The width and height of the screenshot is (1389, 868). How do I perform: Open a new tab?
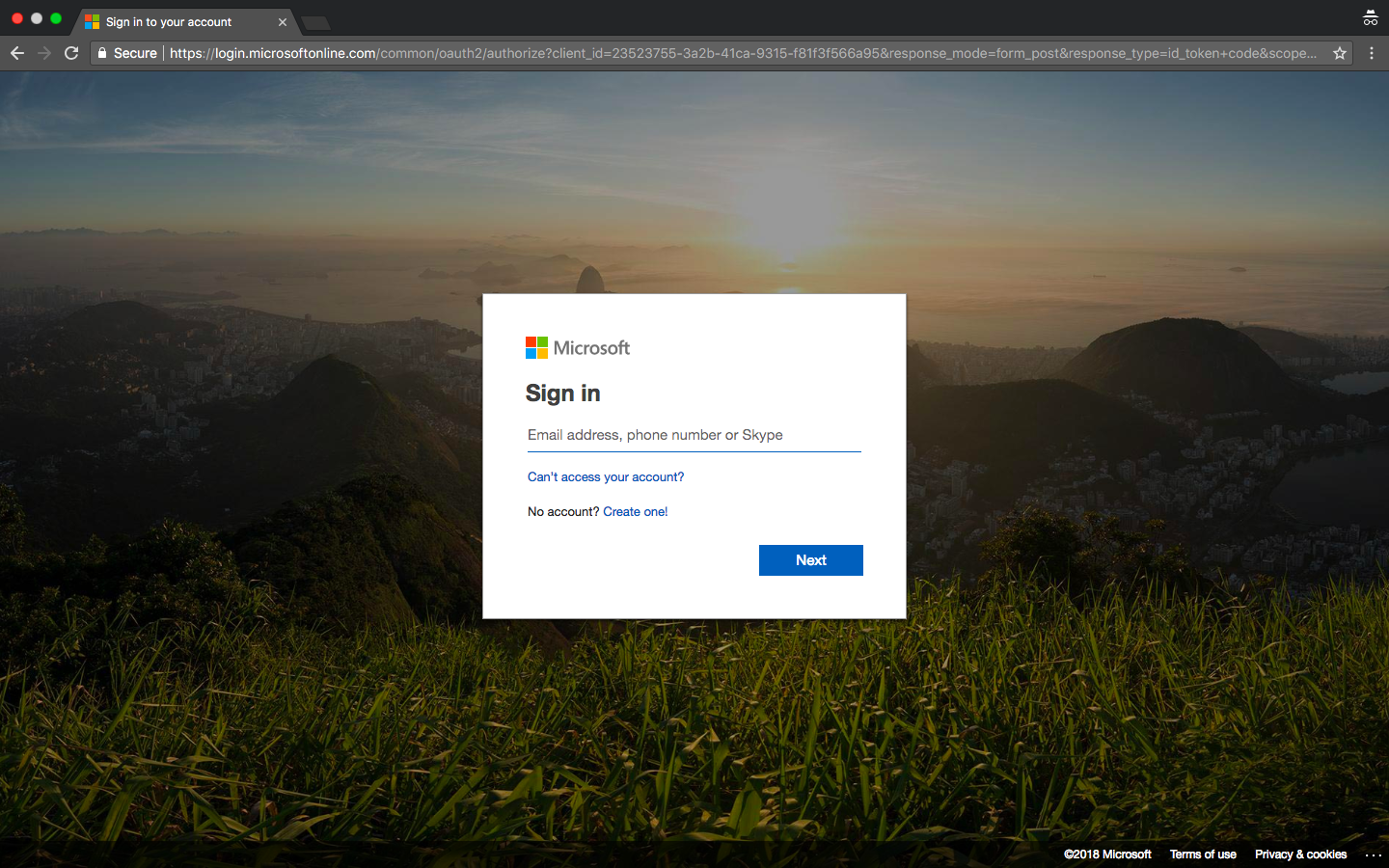pyautogui.click(x=315, y=22)
